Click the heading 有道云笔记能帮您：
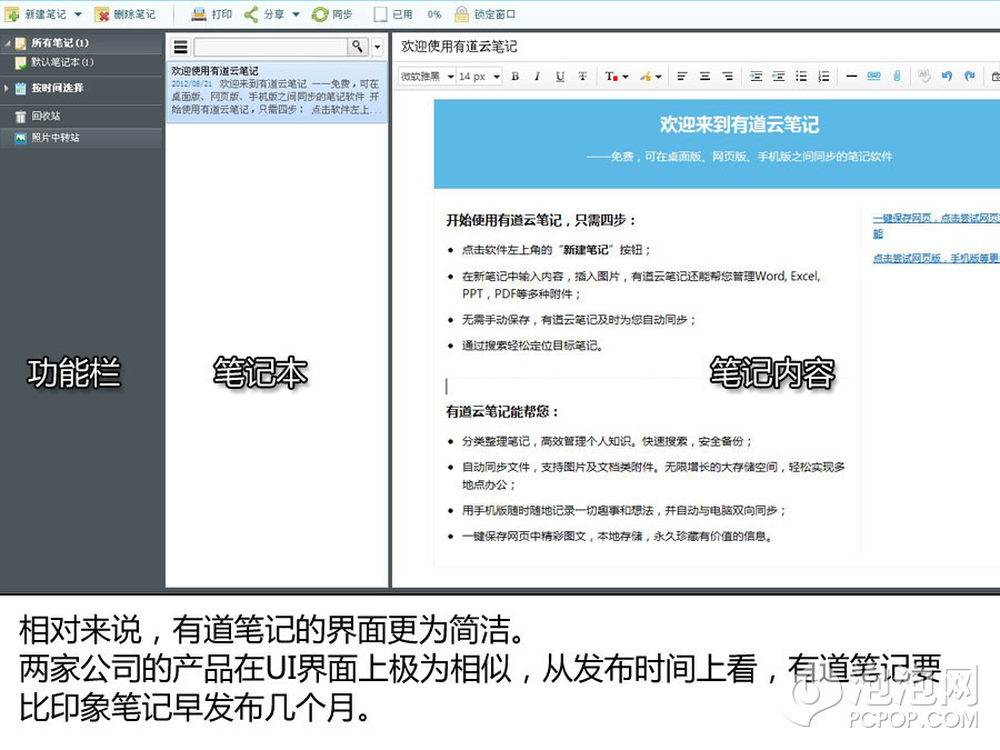Viewport: 1000px width, 750px height. [x=503, y=412]
